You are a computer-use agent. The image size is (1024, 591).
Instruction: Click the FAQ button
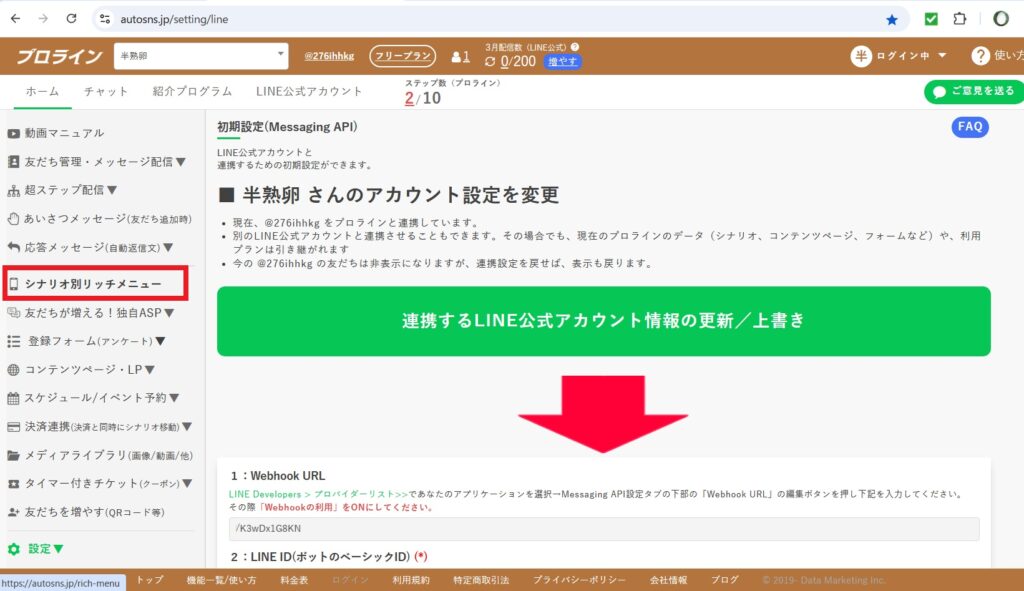[x=970, y=127]
